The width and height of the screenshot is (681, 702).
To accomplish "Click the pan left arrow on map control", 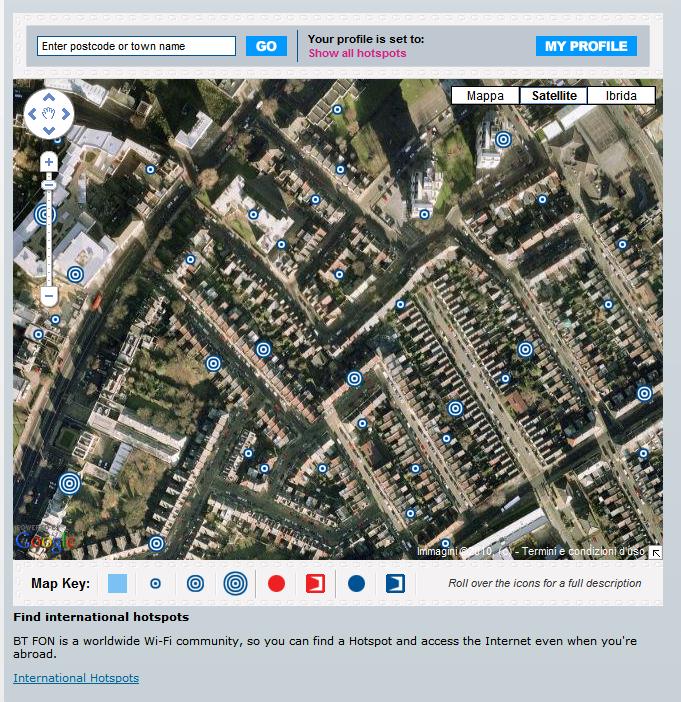I will coord(32,114).
